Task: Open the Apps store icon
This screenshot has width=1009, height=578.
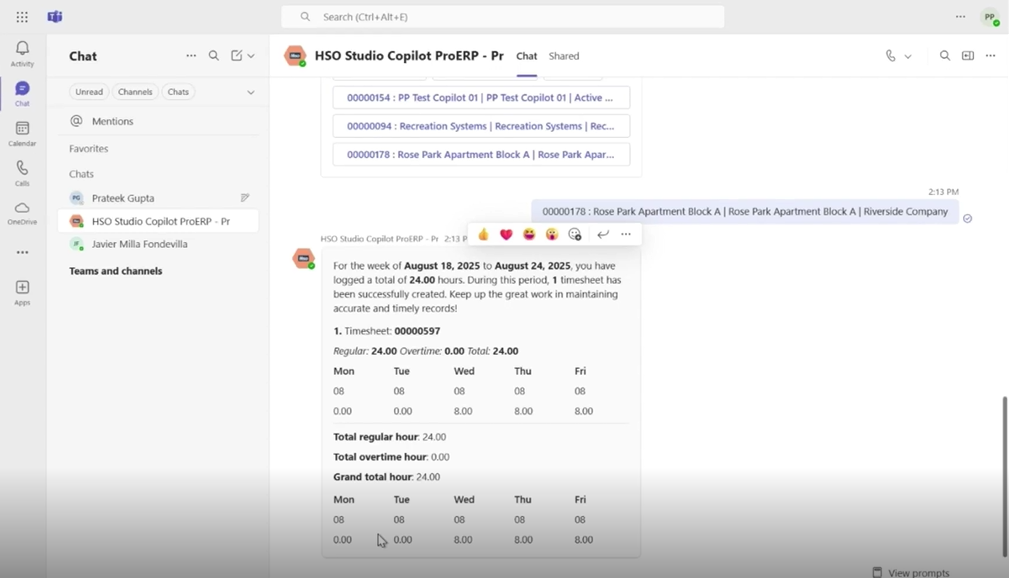Action: pyautogui.click(x=22, y=292)
